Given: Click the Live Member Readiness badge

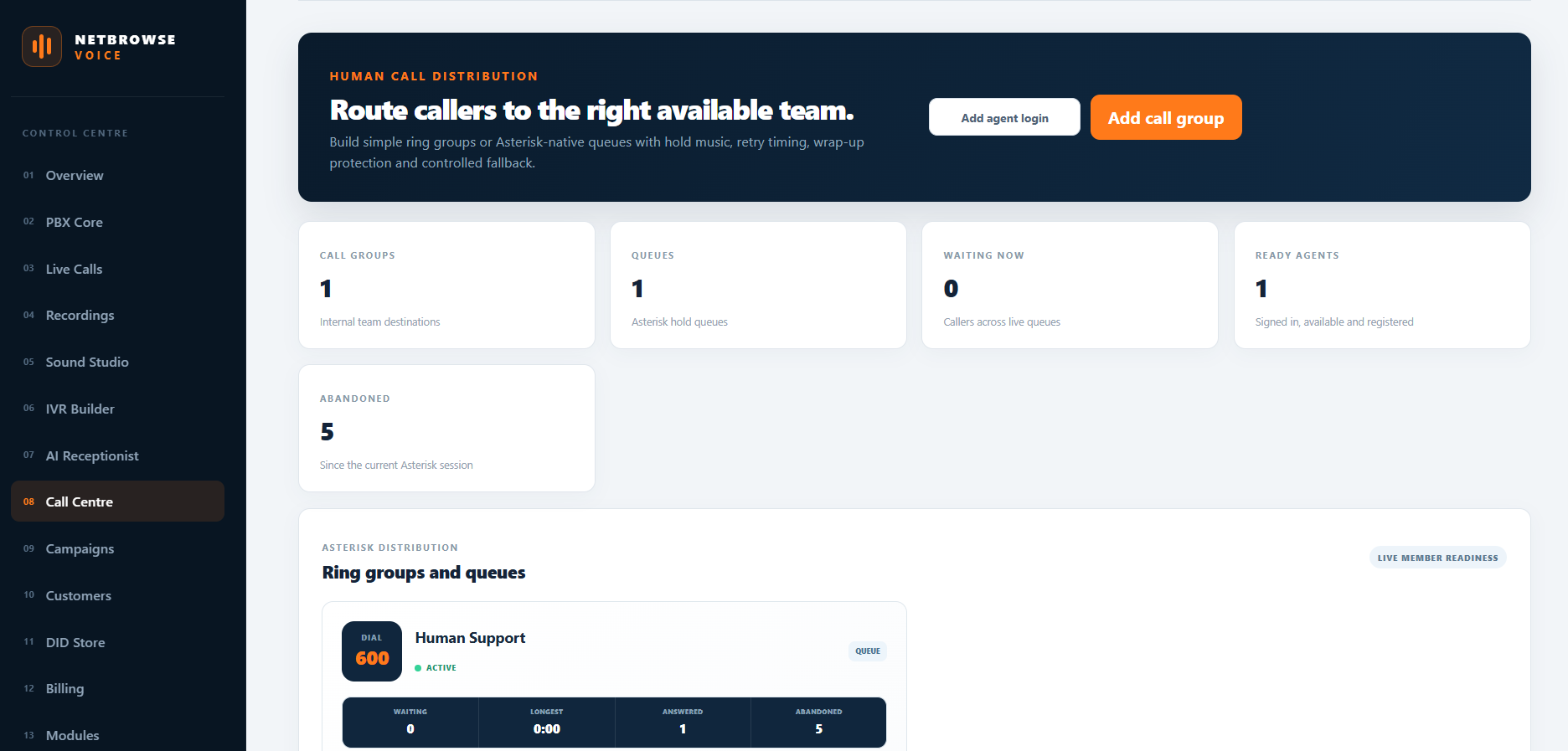Looking at the screenshot, I should (1437, 558).
